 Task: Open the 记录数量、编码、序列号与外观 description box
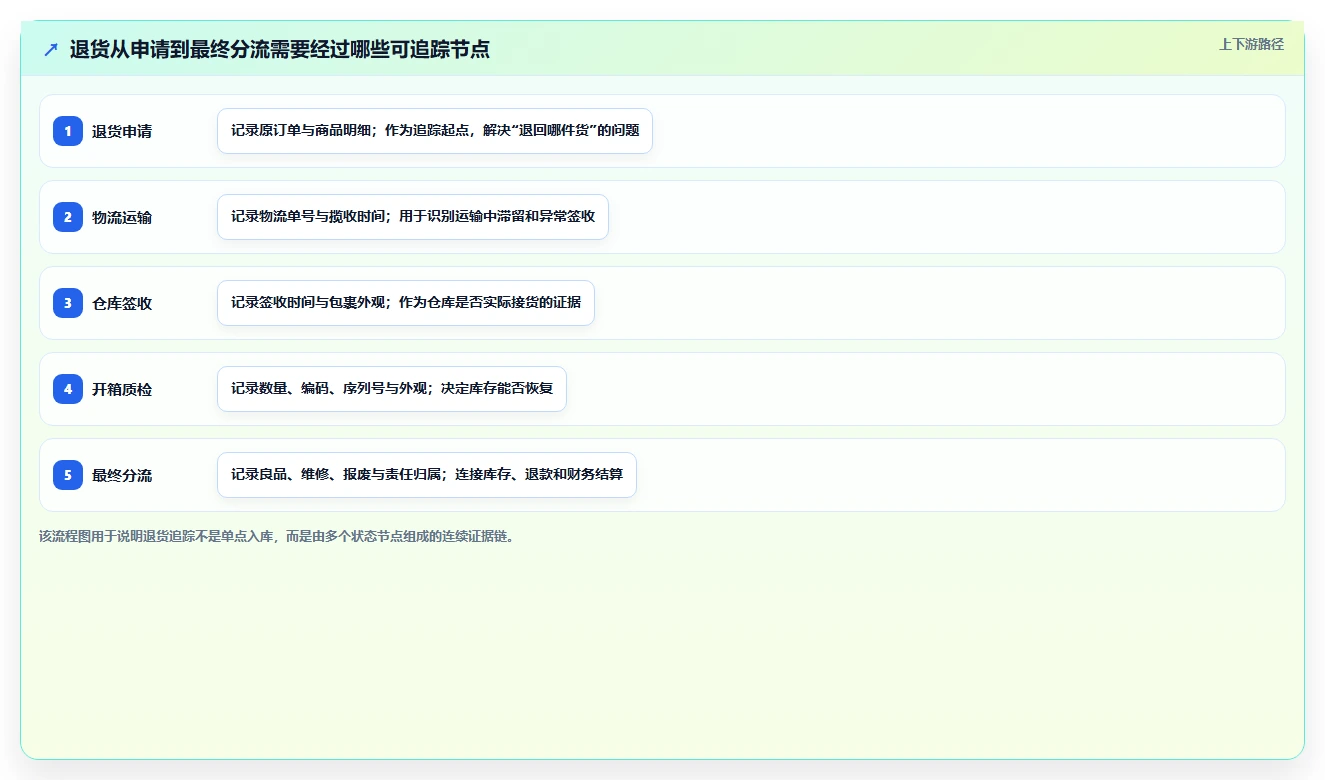[x=392, y=389]
